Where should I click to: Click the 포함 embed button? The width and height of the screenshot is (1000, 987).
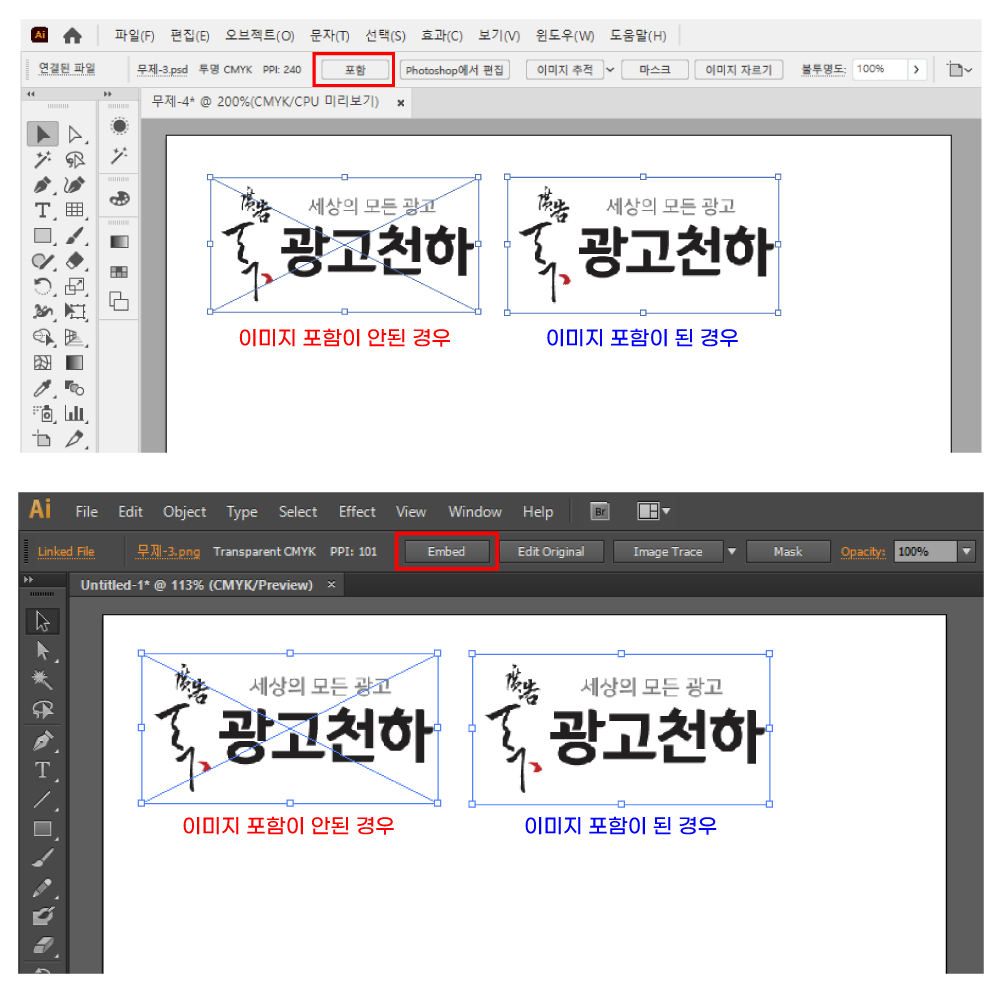click(355, 69)
